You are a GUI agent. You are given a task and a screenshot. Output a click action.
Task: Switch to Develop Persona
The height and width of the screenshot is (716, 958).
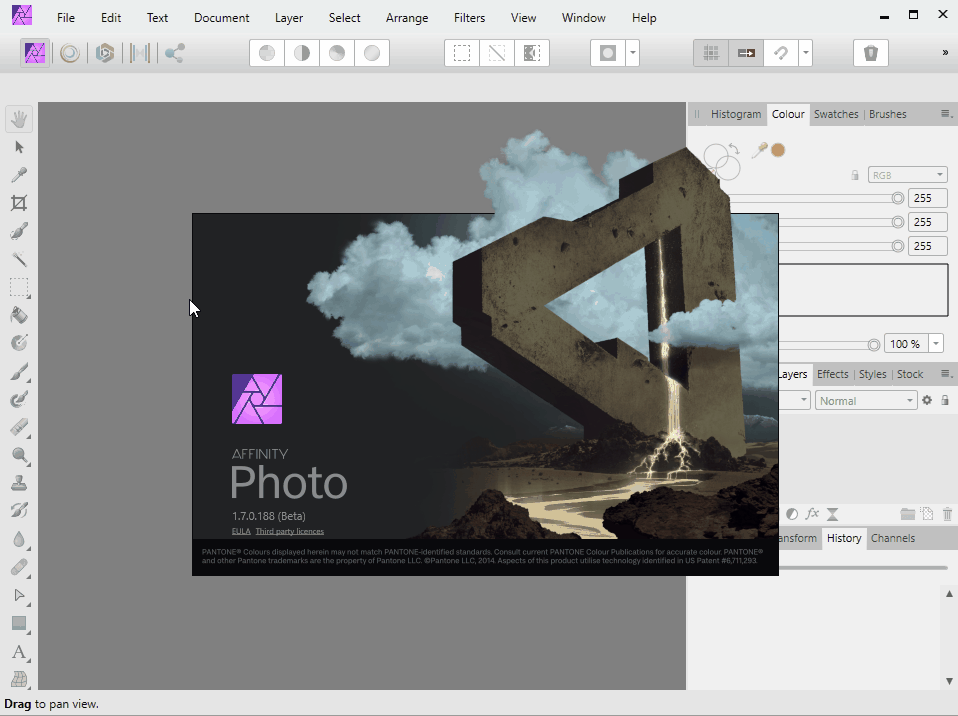(x=104, y=53)
